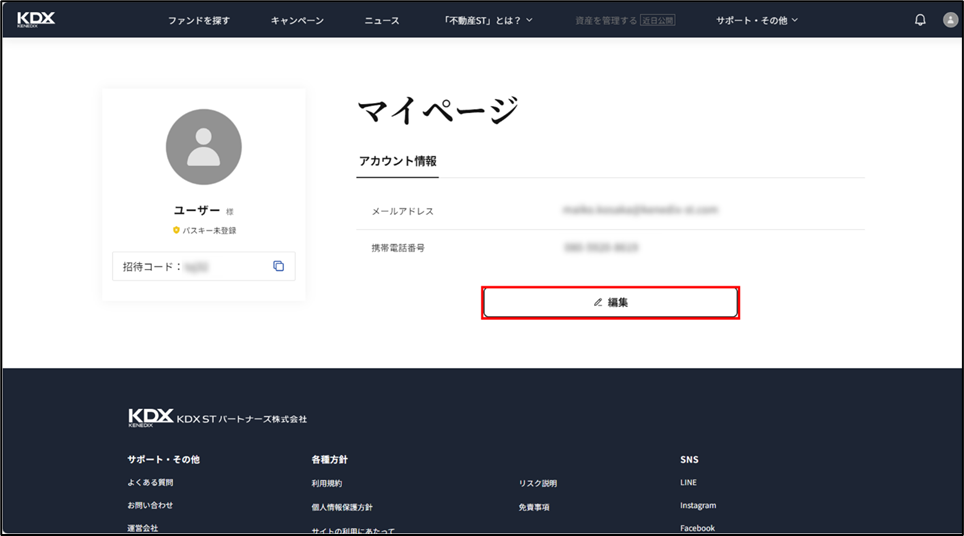Copy the invitation code with the copy icon
This screenshot has height=536, width=964.
click(x=279, y=266)
